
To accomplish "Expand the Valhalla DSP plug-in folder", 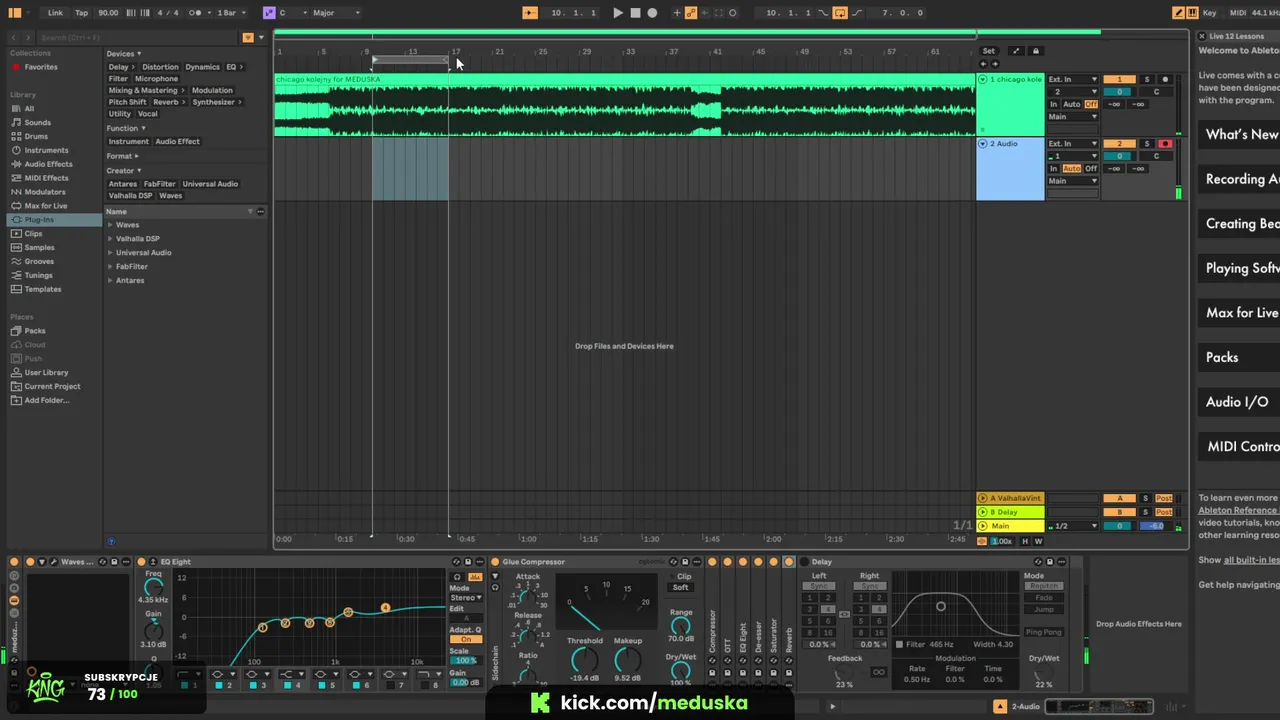I will [x=110, y=239].
